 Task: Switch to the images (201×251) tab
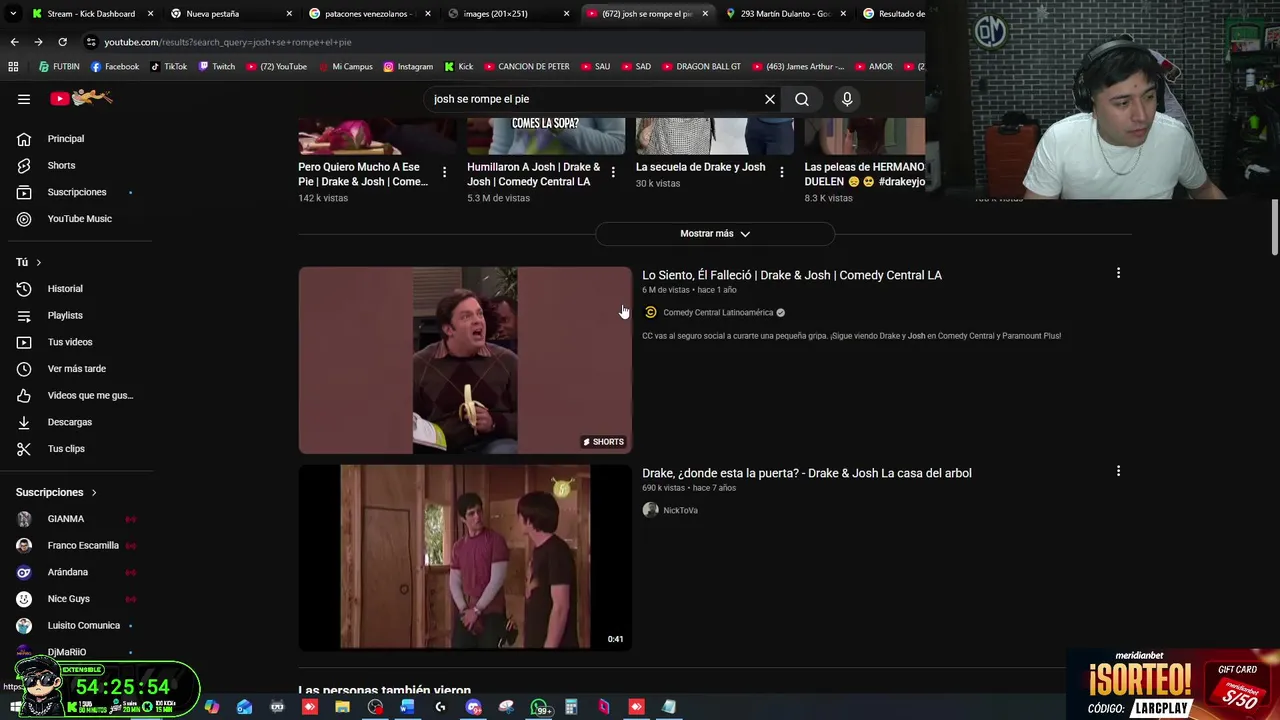pos(506,14)
